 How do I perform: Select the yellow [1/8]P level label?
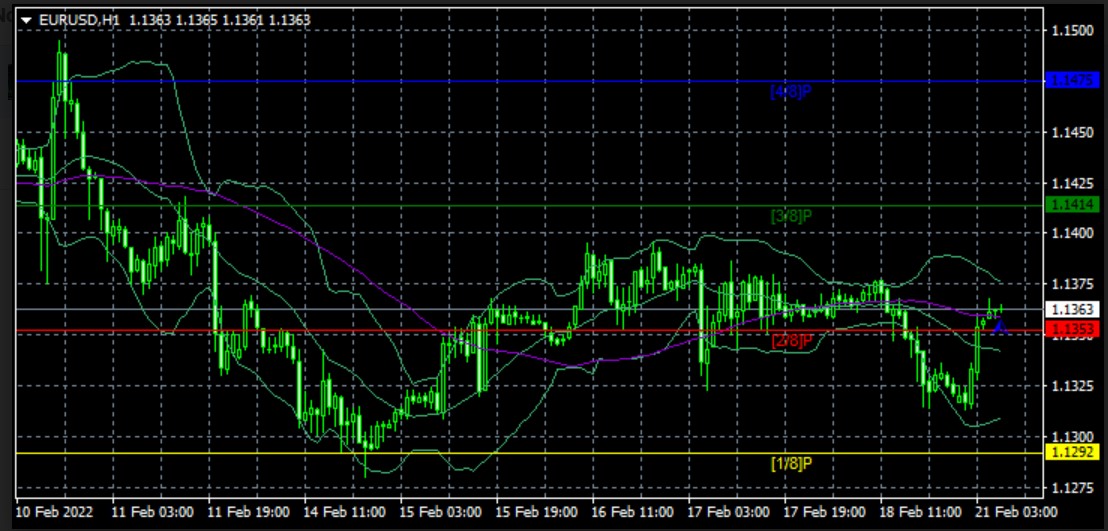click(790, 464)
